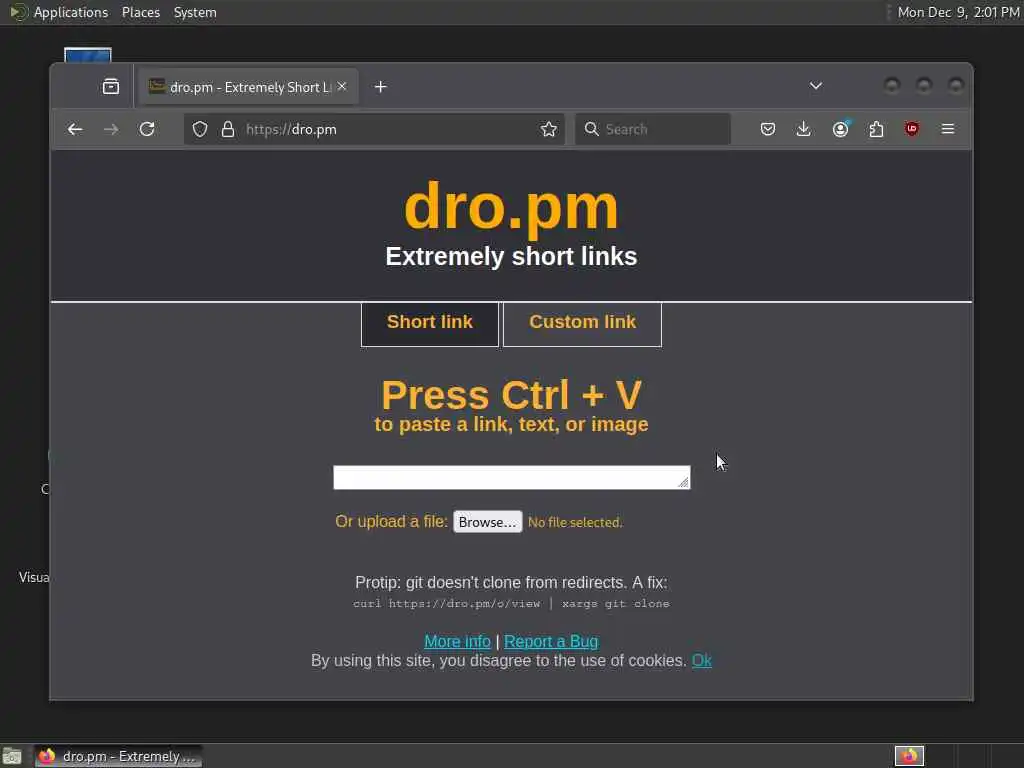Click the Browse... file upload button
This screenshot has width=1024, height=768.
(488, 522)
